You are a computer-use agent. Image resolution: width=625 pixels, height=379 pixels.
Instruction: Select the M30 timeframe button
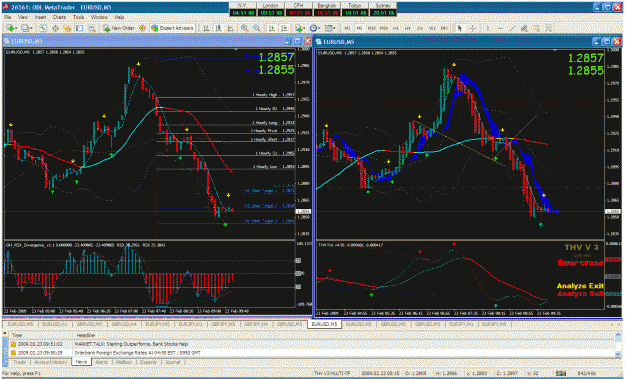point(384,28)
